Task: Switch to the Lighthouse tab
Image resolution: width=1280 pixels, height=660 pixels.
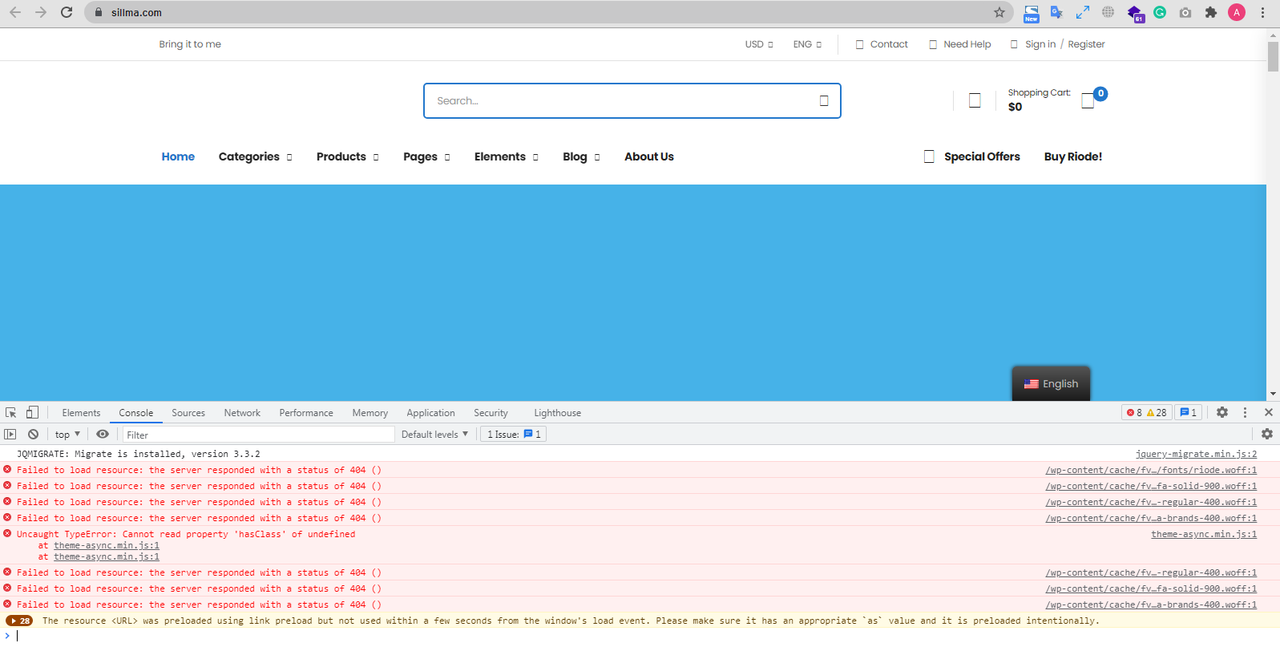Action: coord(557,412)
